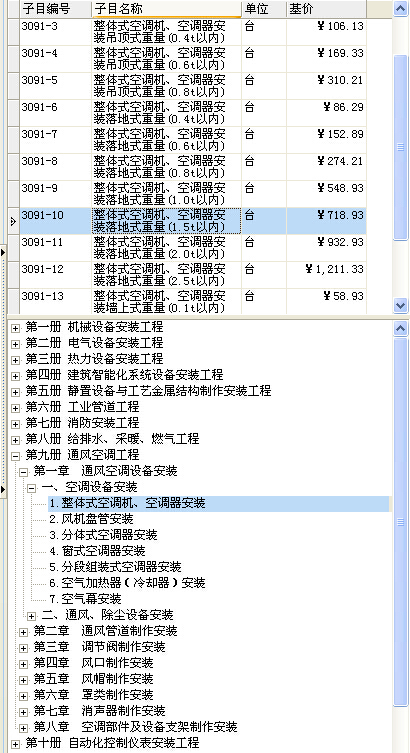This screenshot has height=753, width=410.
Task: Sort by 基价 column header
Action: point(326,9)
